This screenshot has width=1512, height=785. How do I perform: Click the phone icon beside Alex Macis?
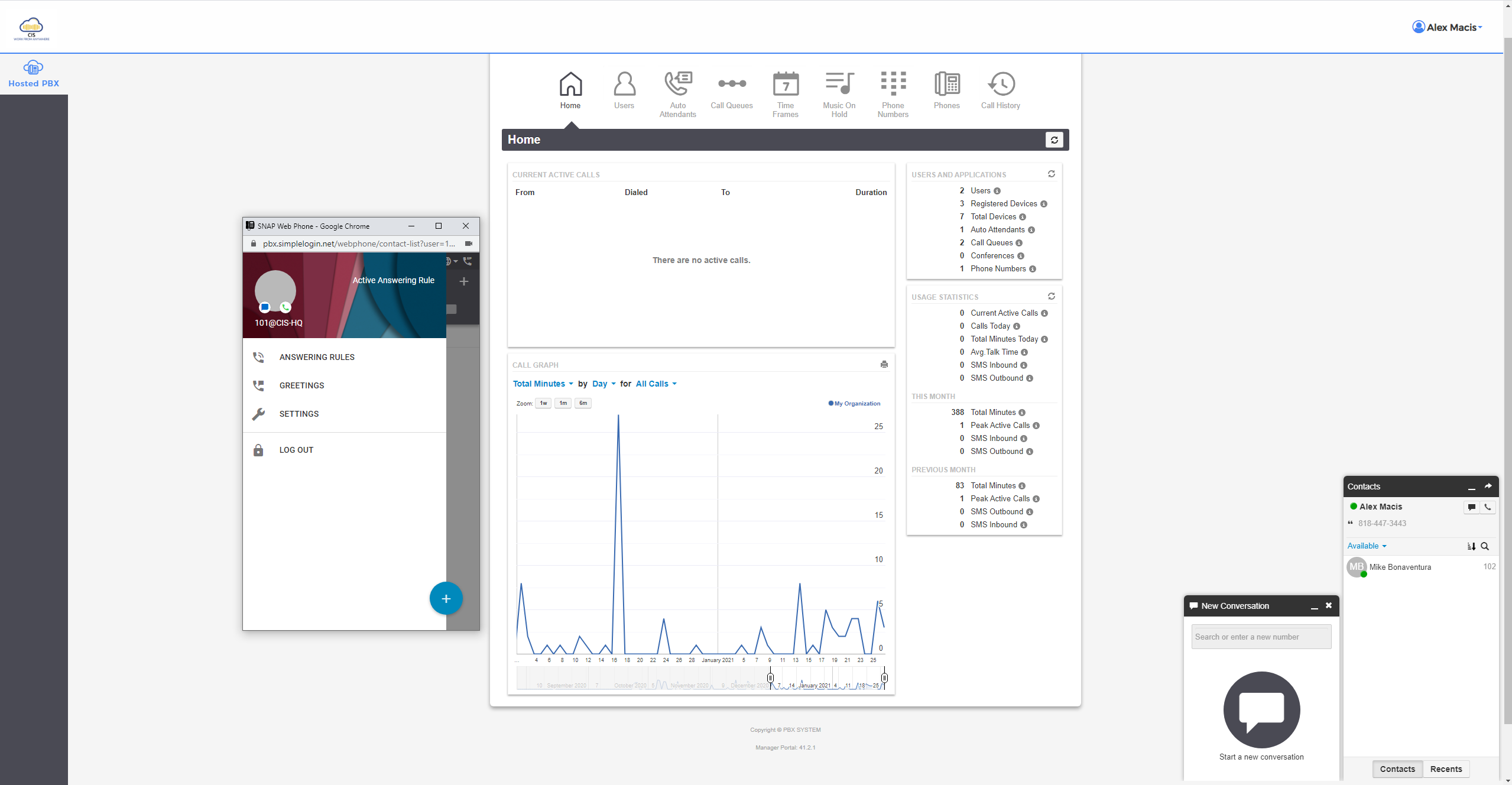tap(1488, 507)
